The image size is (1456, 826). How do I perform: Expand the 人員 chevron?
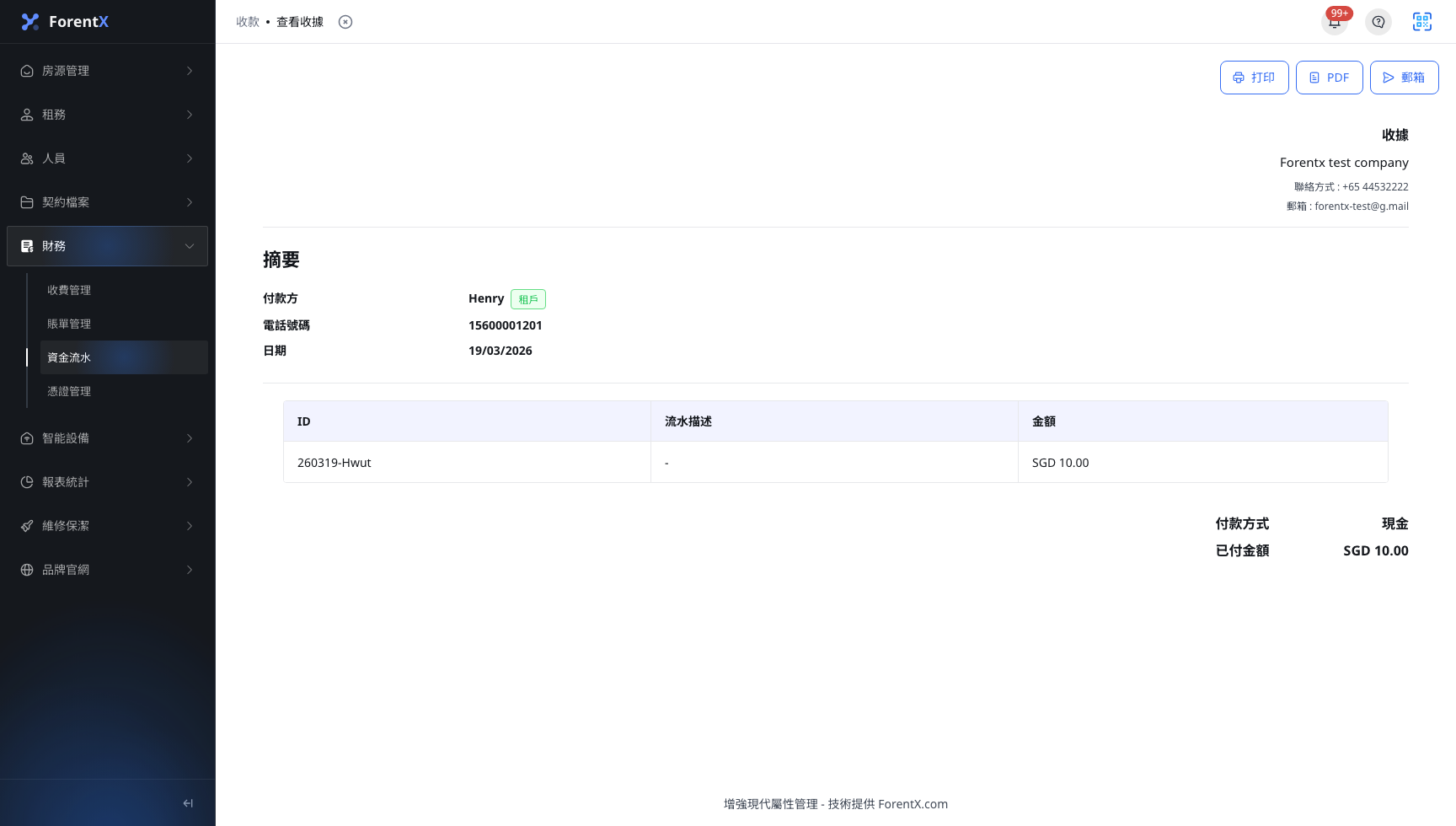[190, 158]
